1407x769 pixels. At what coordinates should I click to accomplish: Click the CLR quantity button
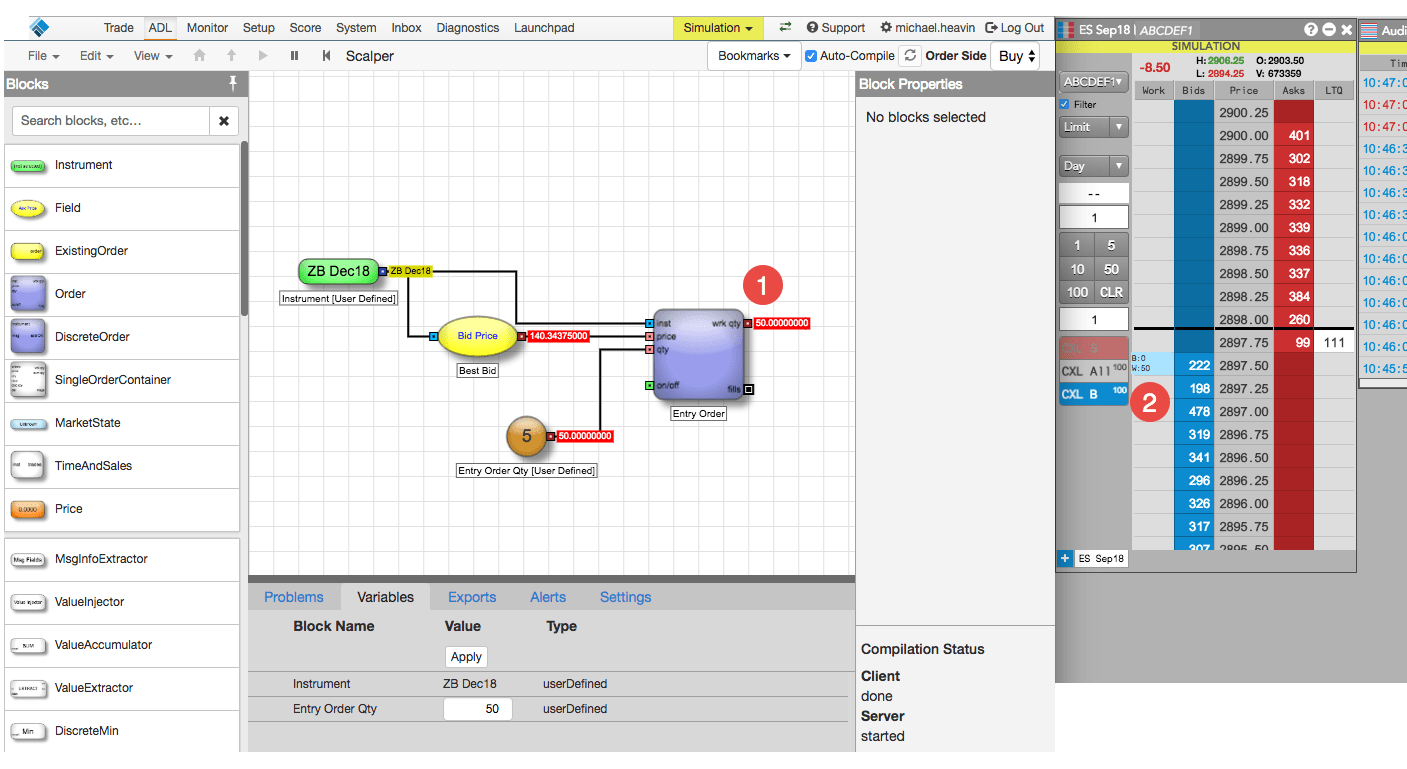(1111, 292)
